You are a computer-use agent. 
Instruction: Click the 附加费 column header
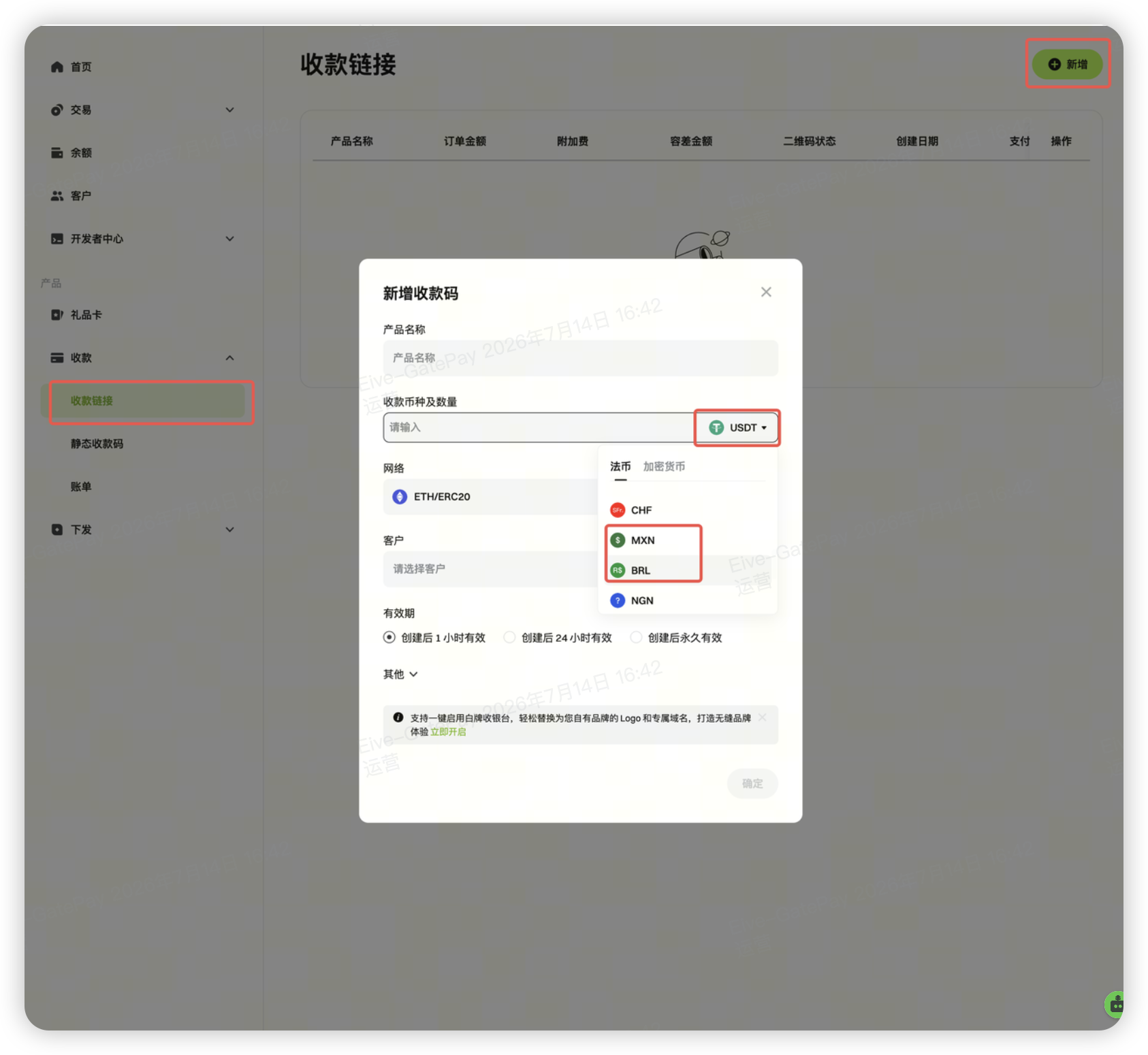pos(573,141)
